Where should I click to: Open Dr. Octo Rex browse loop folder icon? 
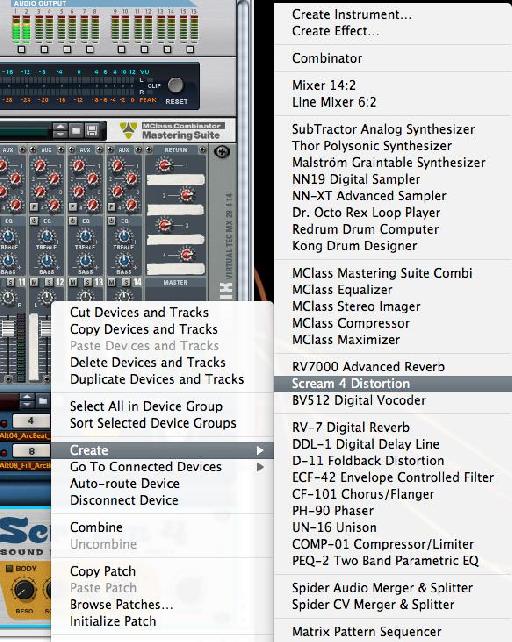[42, 401]
